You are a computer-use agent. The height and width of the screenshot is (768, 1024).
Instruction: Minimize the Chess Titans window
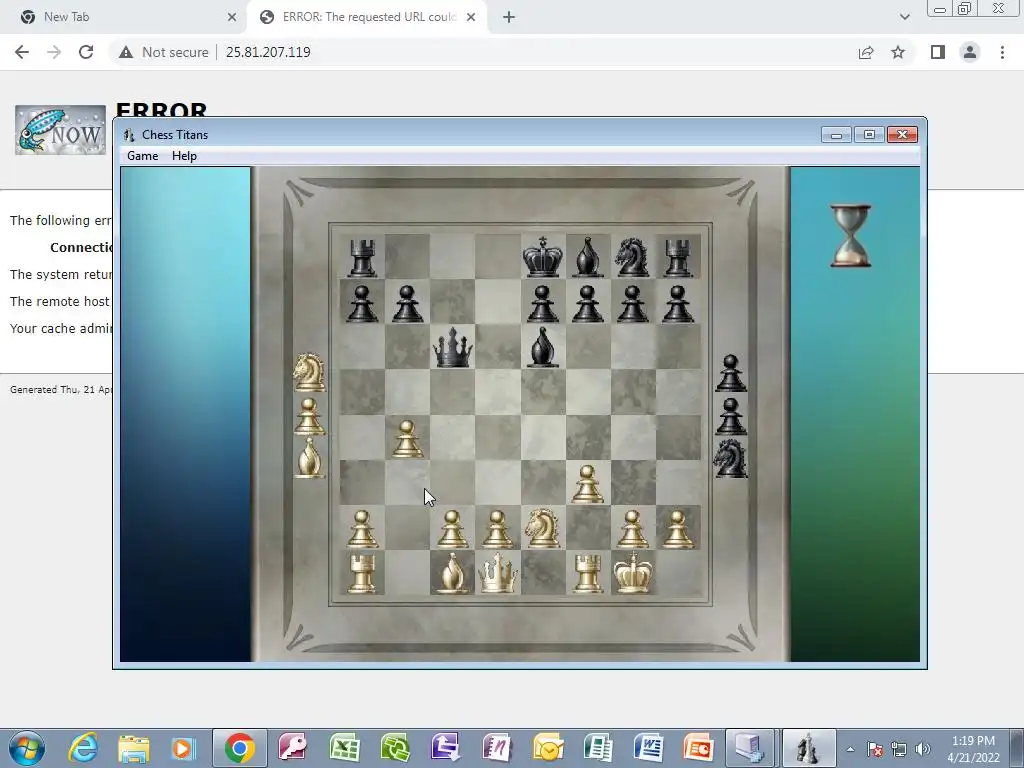click(x=836, y=135)
